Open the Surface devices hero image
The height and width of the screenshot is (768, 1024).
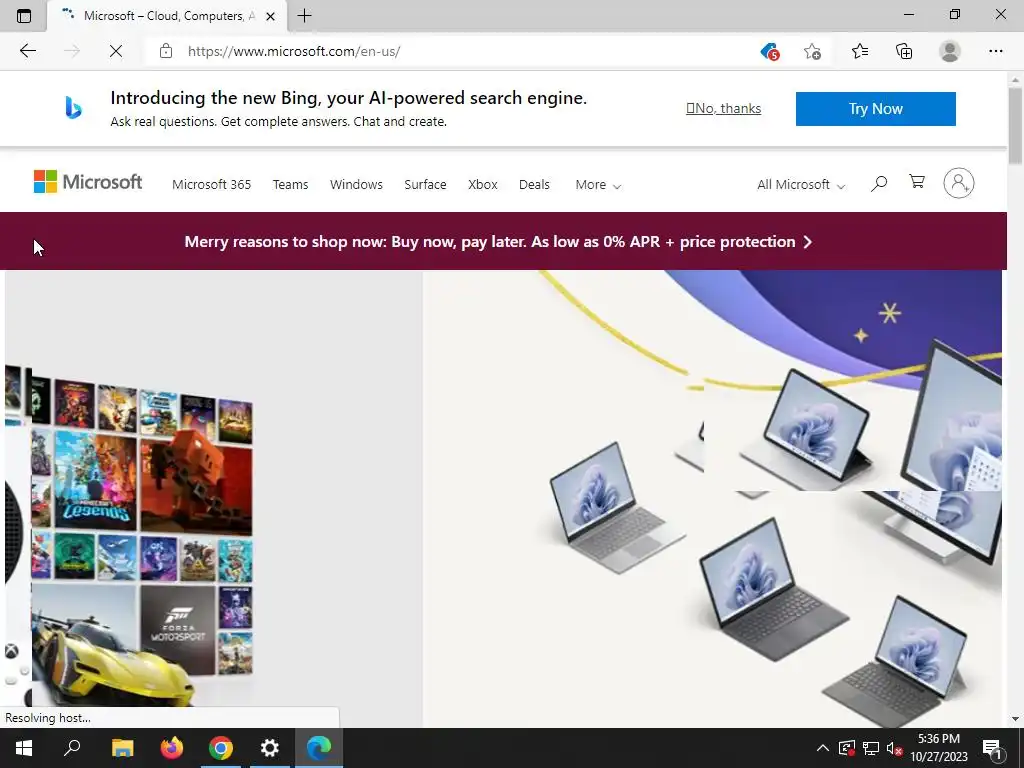click(x=712, y=498)
